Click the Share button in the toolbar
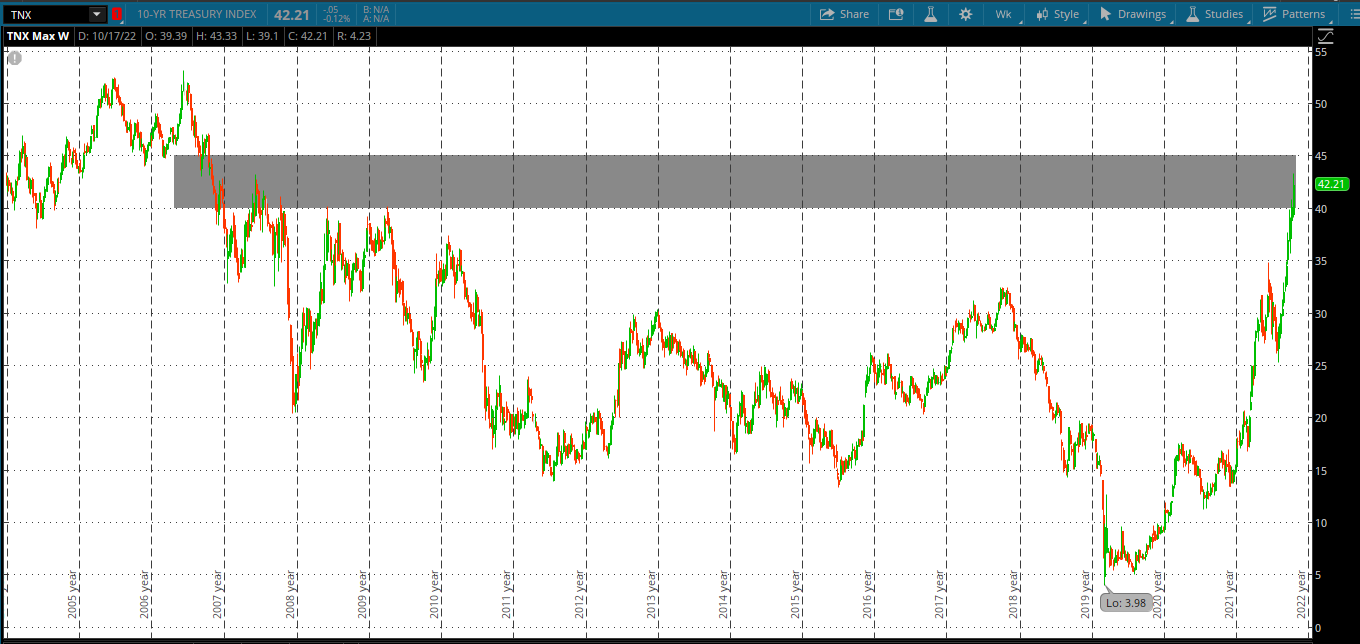 (844, 14)
